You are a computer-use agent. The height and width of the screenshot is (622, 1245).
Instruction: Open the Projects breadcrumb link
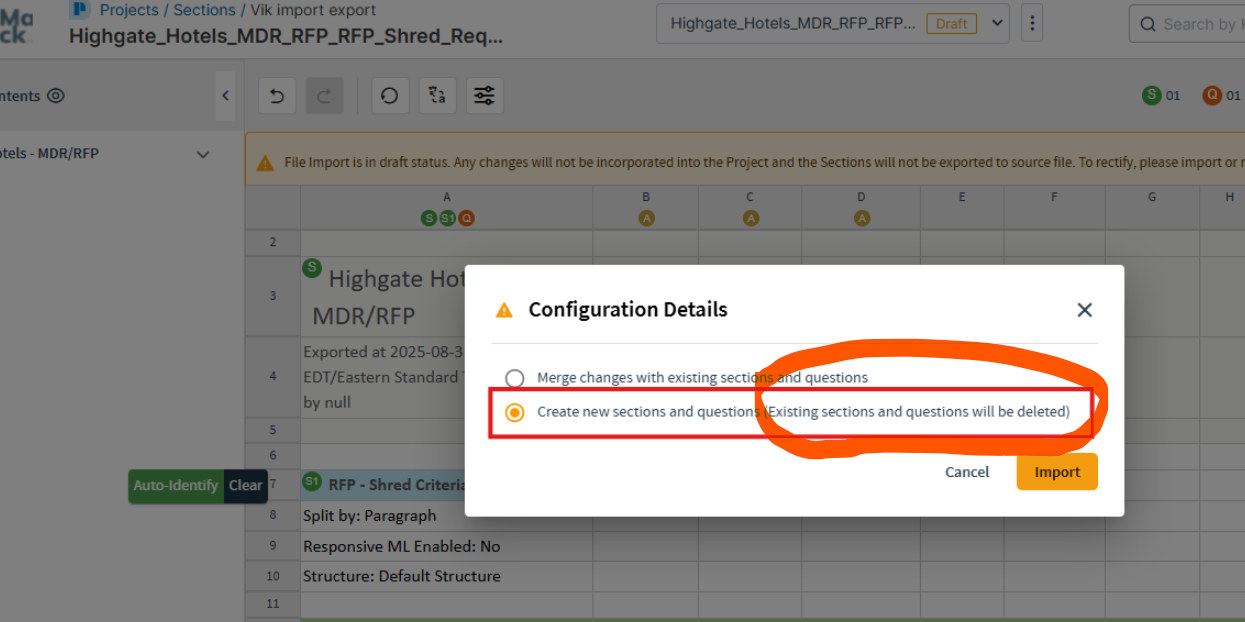129,10
